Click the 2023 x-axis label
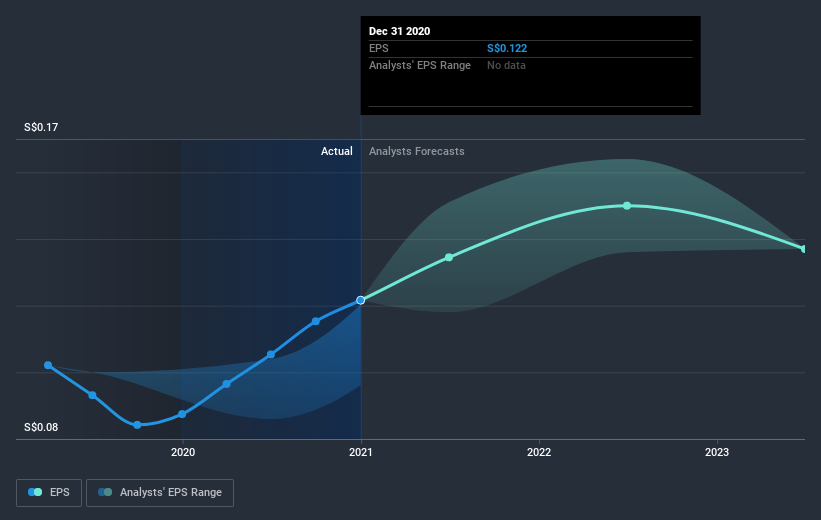Viewport: 821px width, 520px height. pyautogui.click(x=717, y=452)
